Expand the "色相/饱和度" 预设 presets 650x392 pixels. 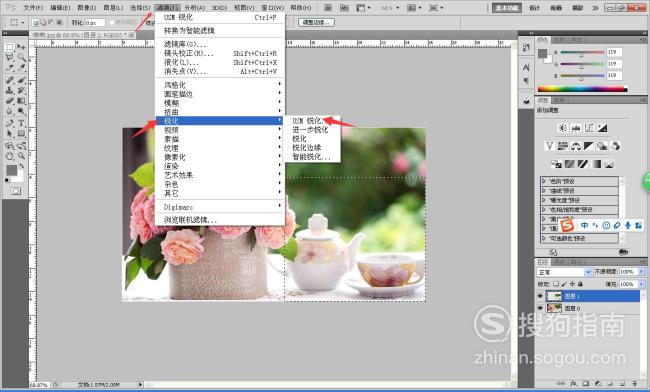coord(543,210)
